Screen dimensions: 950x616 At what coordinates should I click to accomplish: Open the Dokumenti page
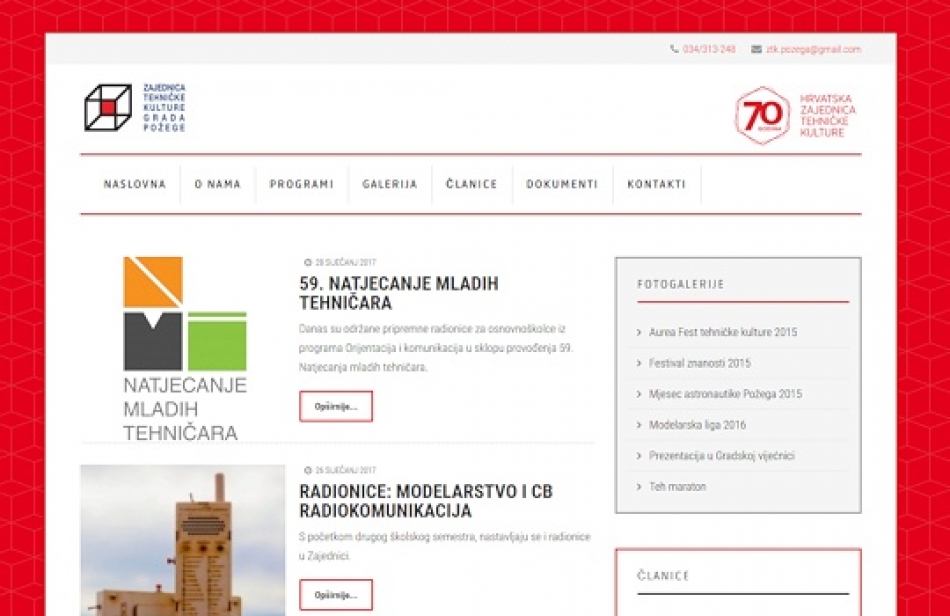click(562, 185)
